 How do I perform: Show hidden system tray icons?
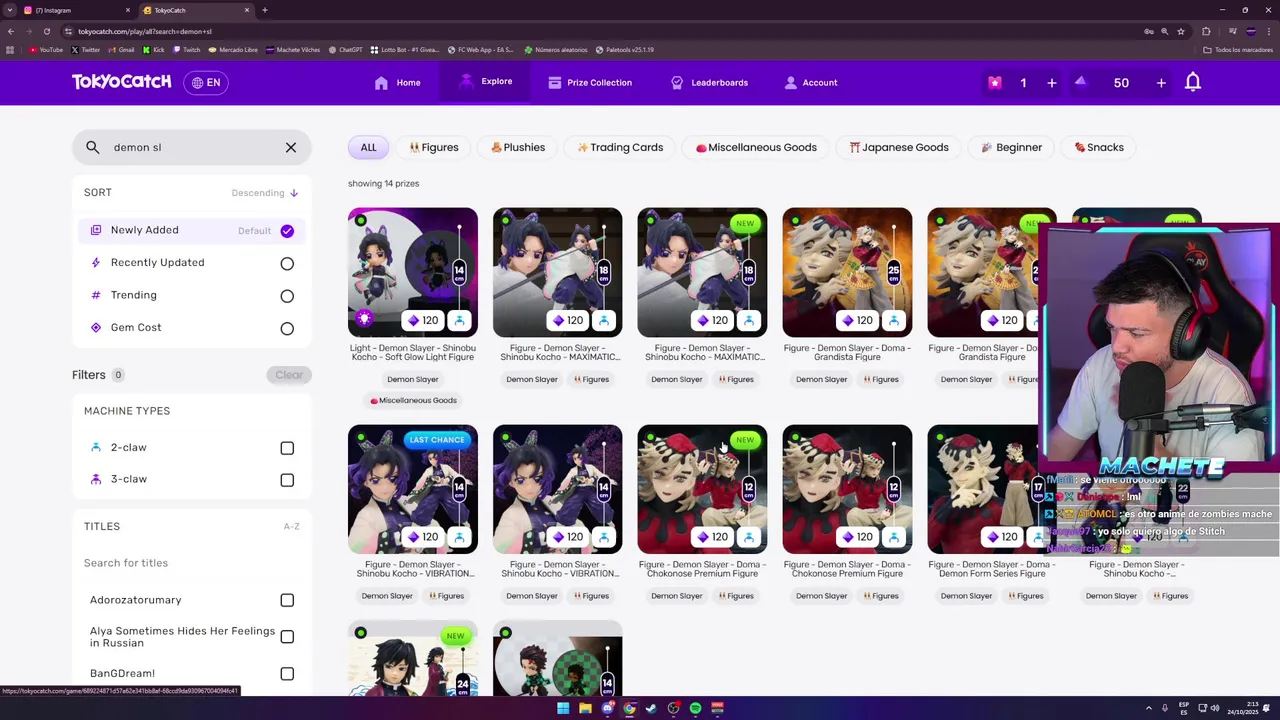1148,708
